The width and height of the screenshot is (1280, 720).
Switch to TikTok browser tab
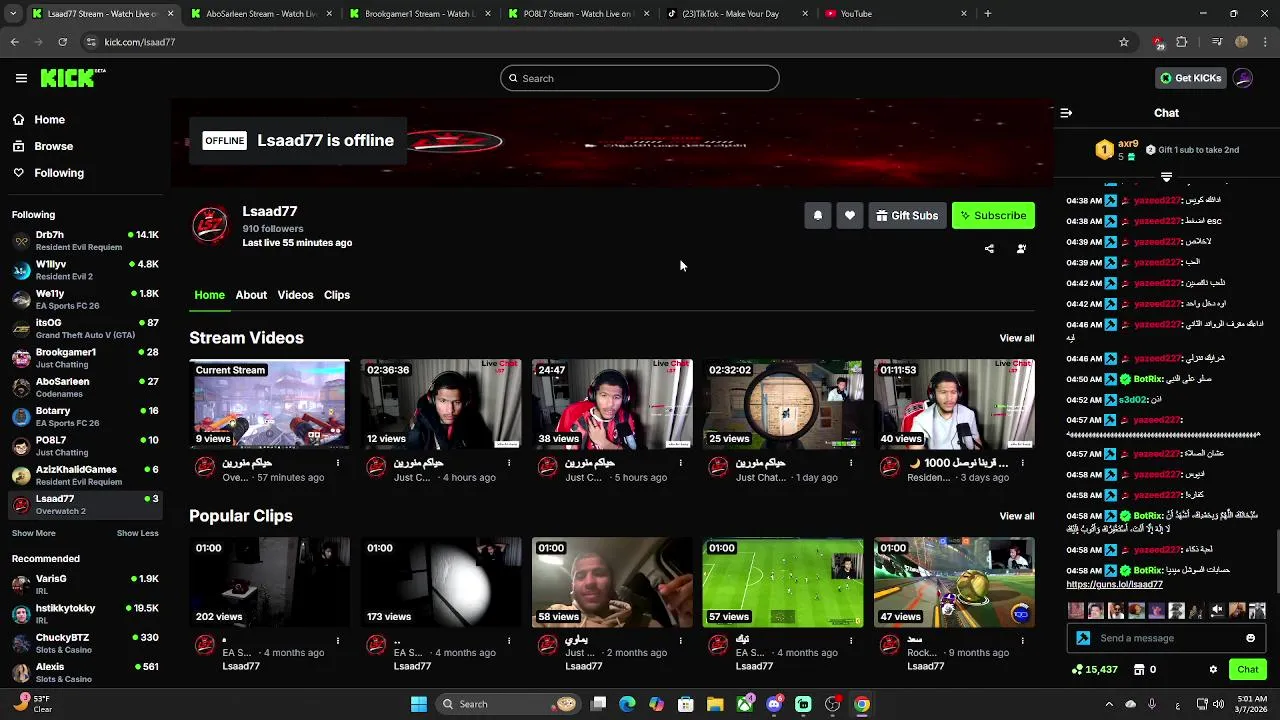point(737,14)
